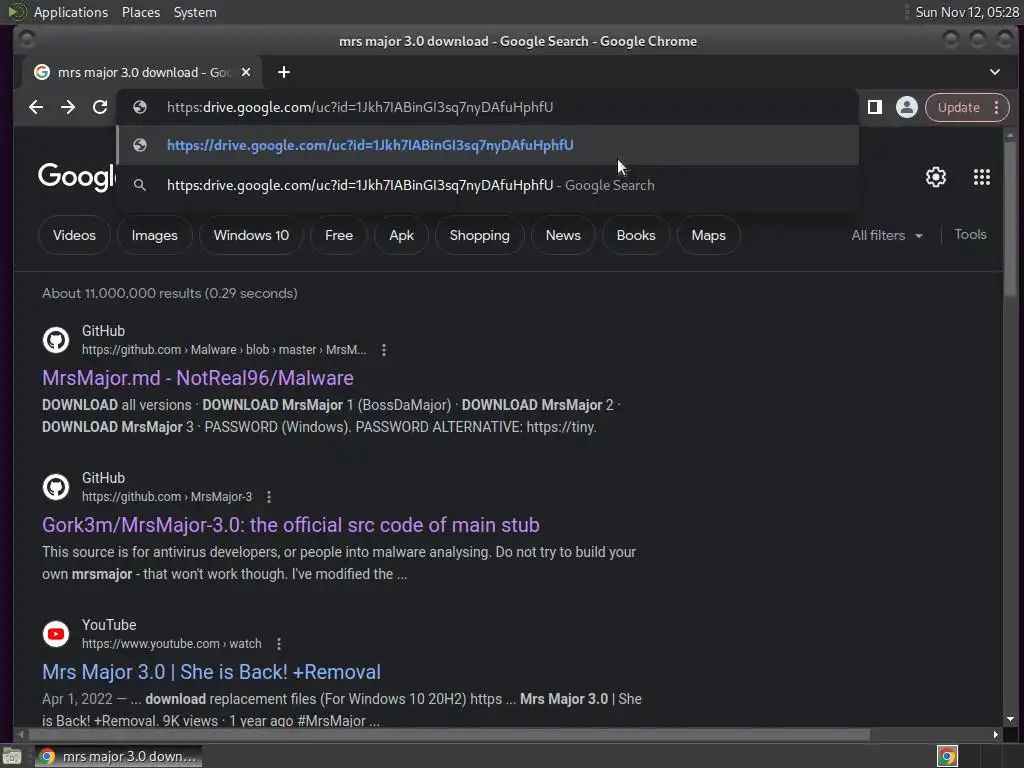Open the Chrome three-dot menu
This screenshot has height=768, width=1024.
[997, 107]
